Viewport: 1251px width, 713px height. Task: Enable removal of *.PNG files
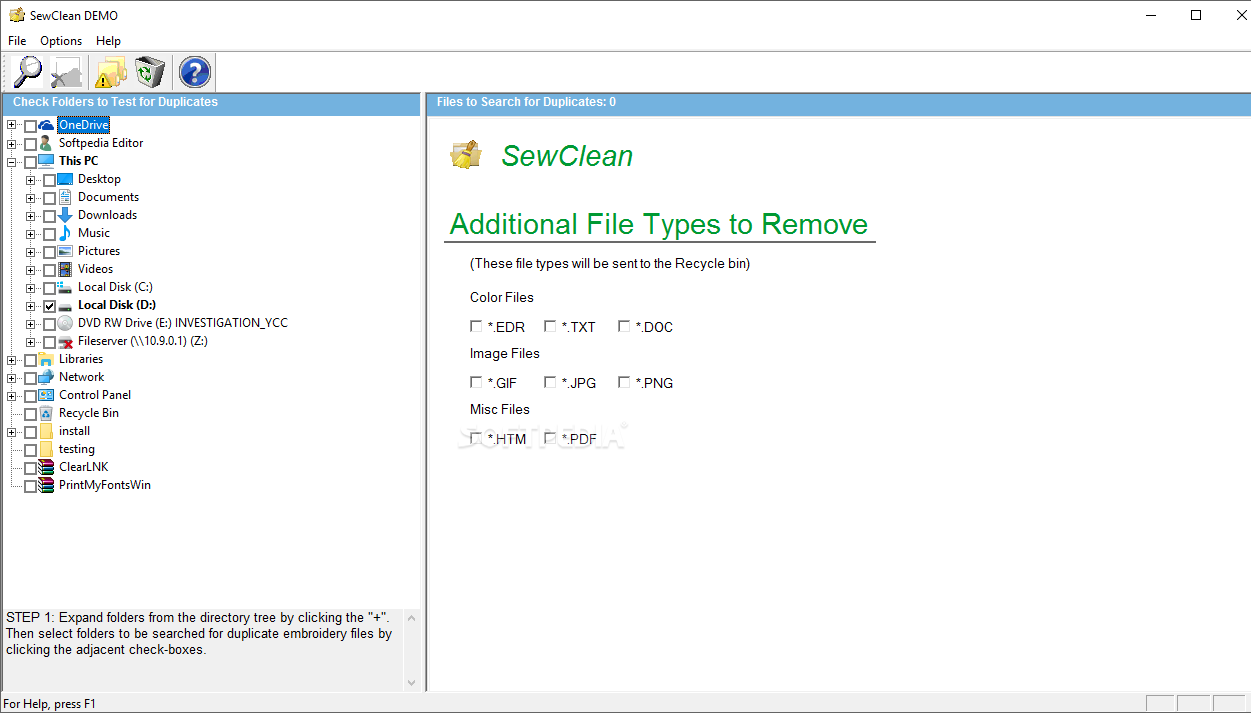click(x=624, y=382)
